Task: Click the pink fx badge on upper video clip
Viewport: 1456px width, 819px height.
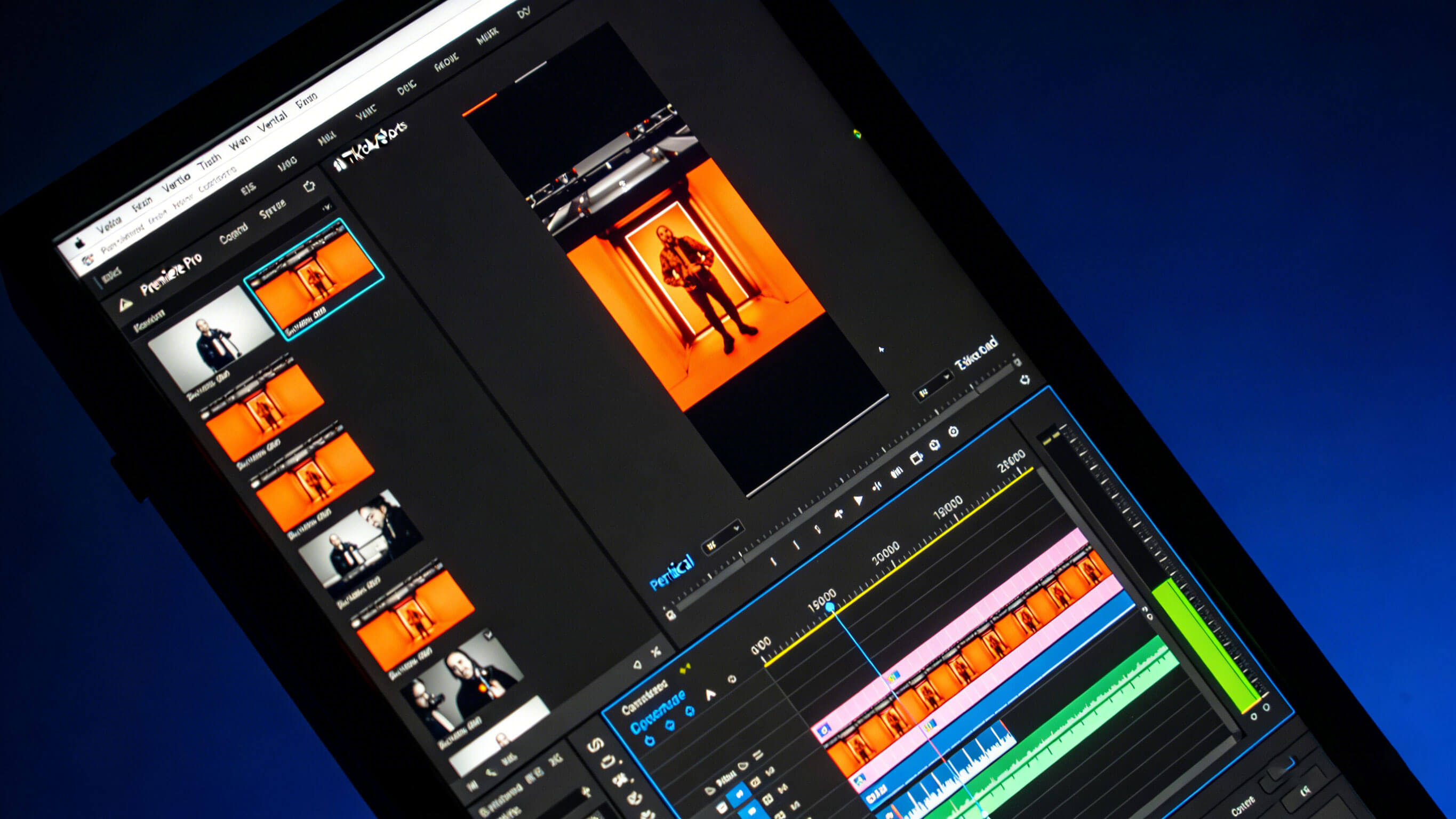Action: point(823,731)
